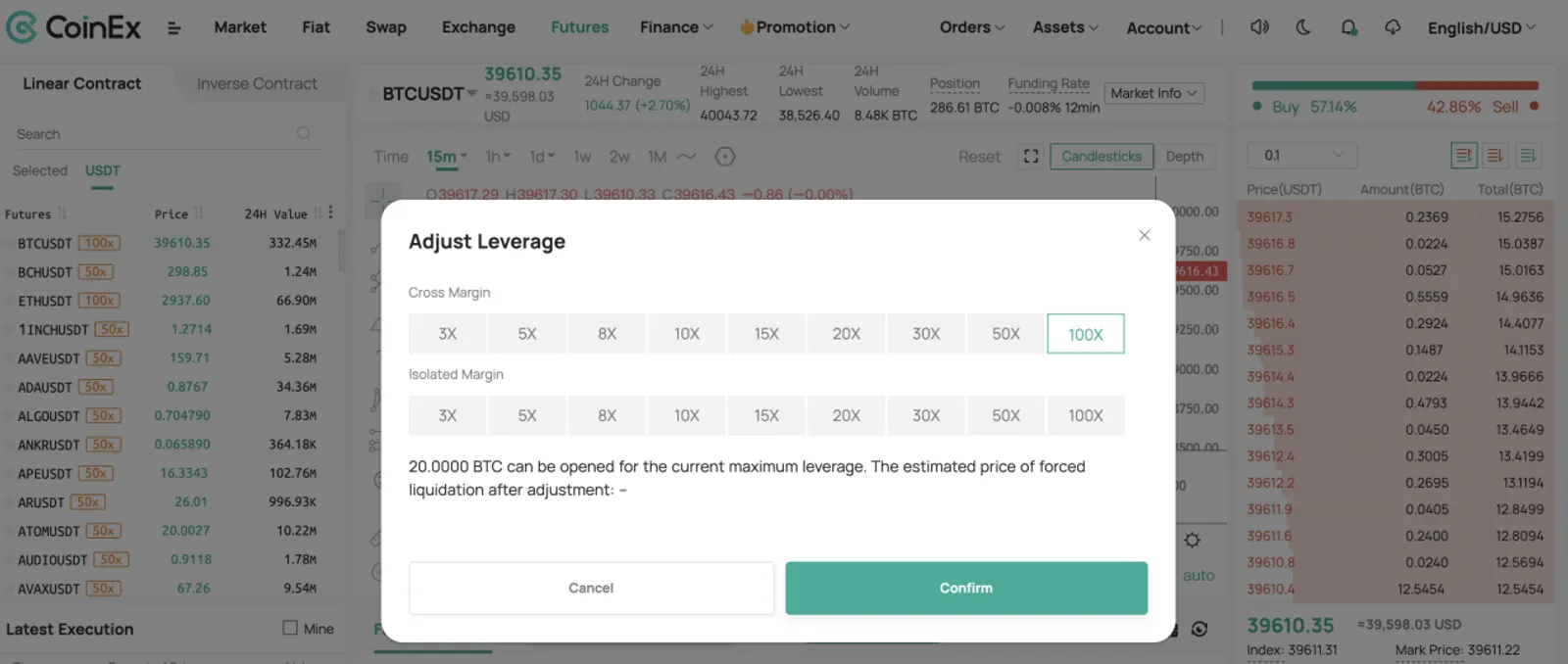Select 30X cross margin leverage
This screenshot has width=1568, height=664.
tap(926, 334)
